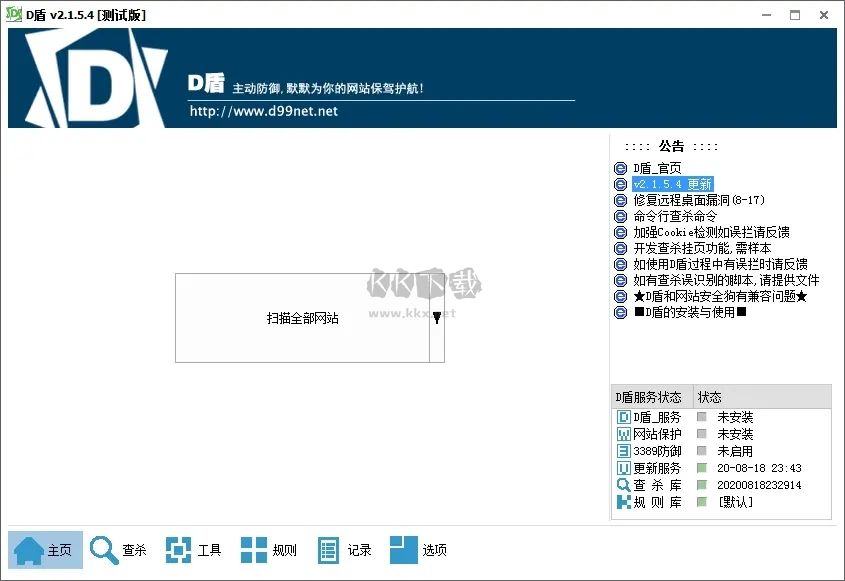This screenshot has height=581, width=845.
Task: Toggle the 更新服务 green status indicator
Action: click(x=703, y=466)
